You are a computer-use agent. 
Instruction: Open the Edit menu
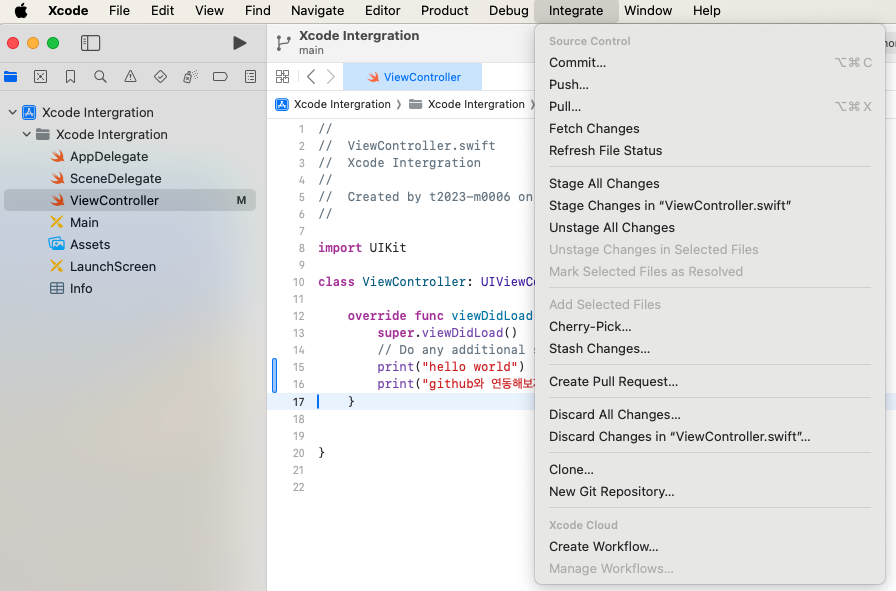(162, 10)
